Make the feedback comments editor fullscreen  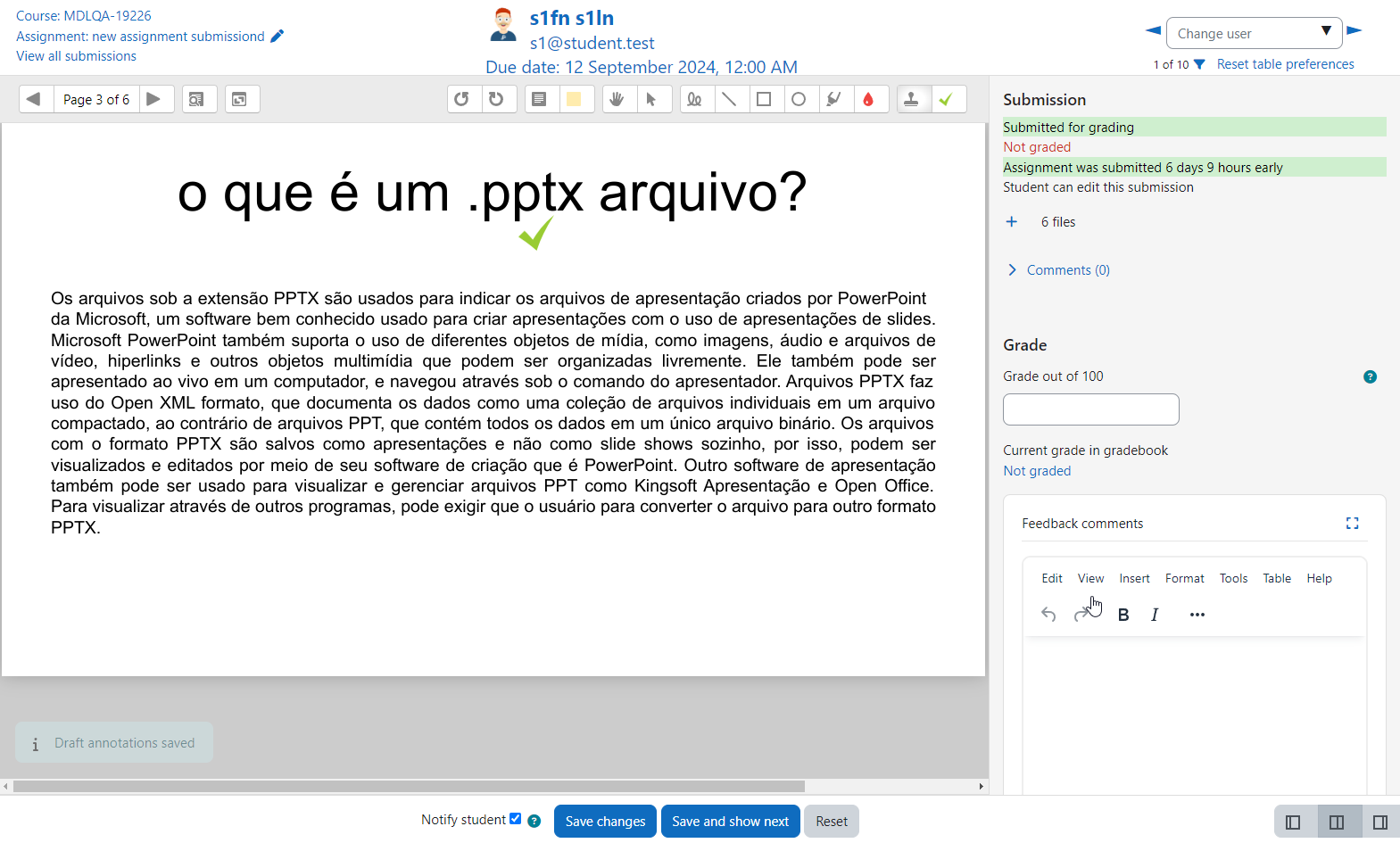pyautogui.click(x=1352, y=524)
